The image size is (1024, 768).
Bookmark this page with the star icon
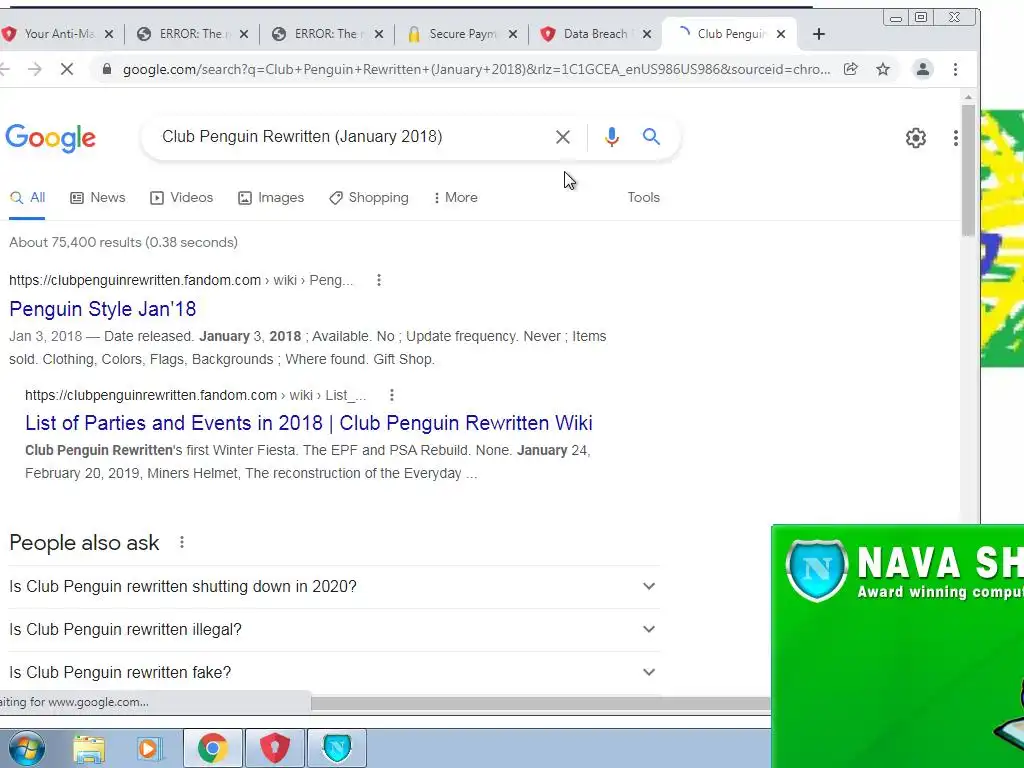pos(883,69)
